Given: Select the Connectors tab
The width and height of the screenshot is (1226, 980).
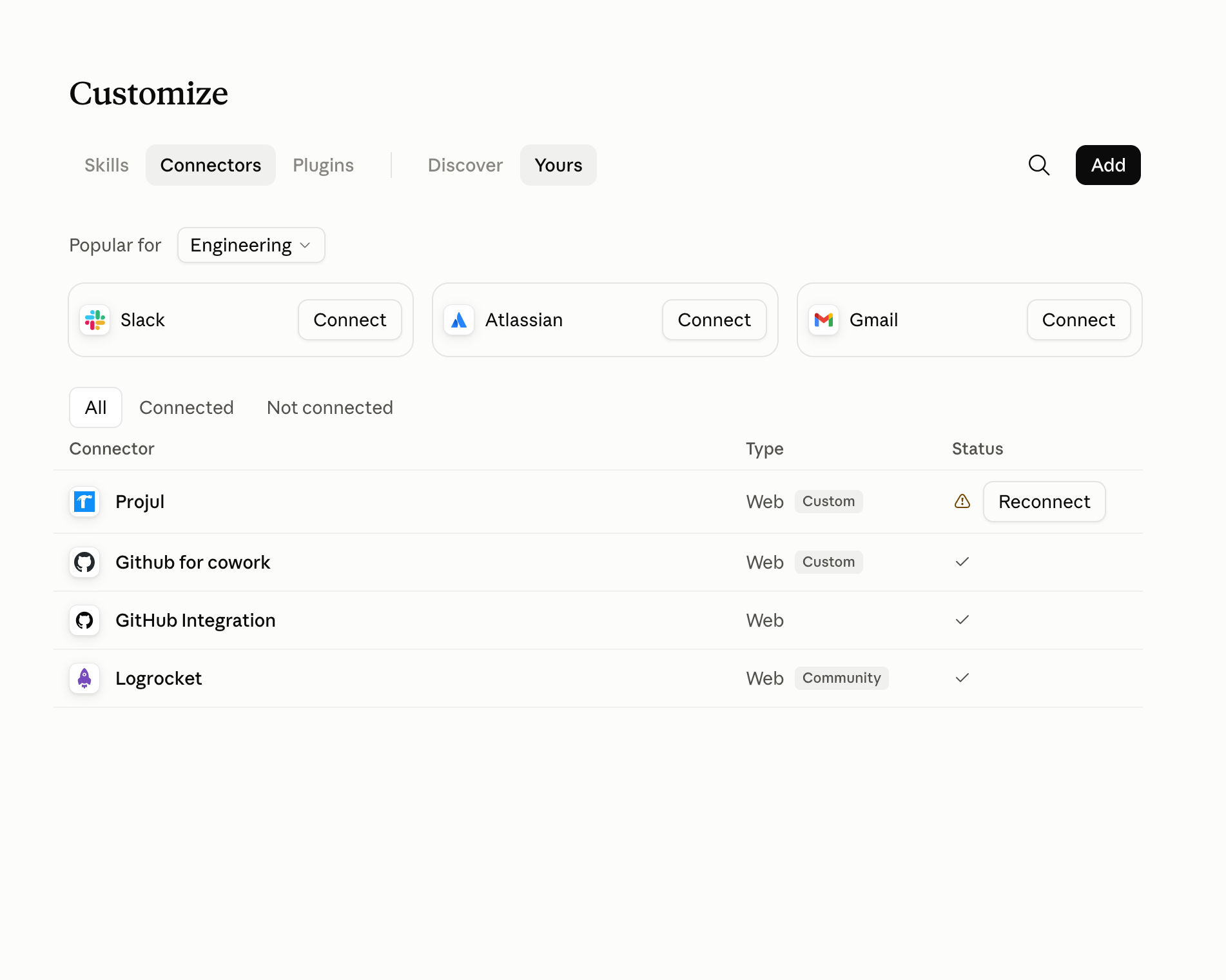Looking at the screenshot, I should (x=211, y=165).
